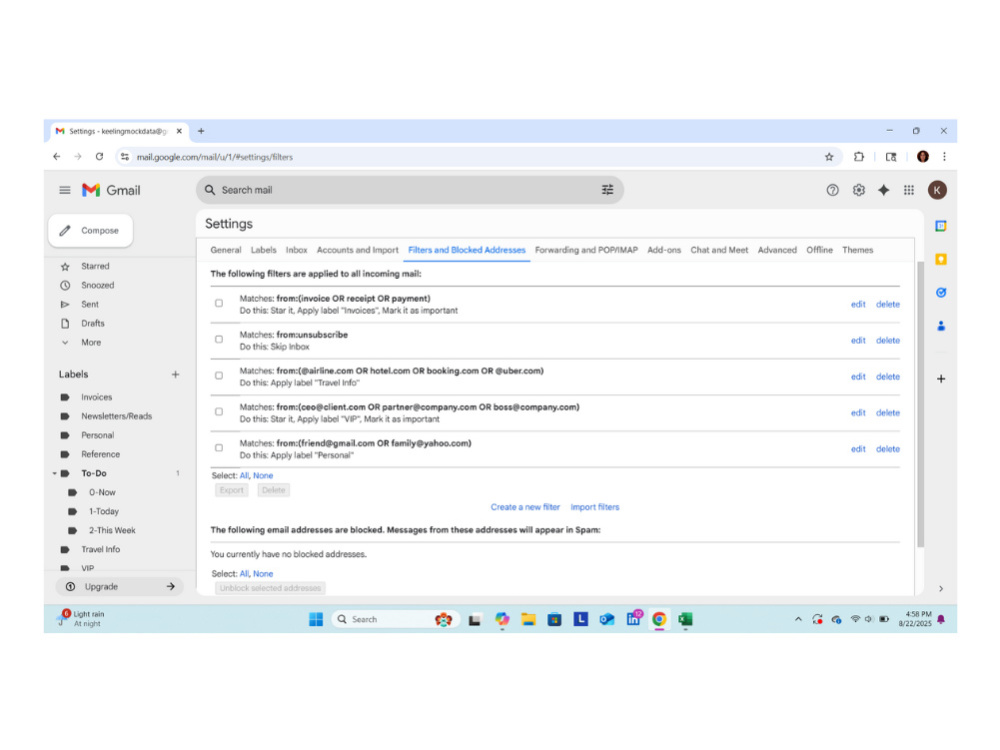Viewport: 1000px width, 750px height.
Task: Open LinkedIn taskbar icon
Action: pos(634,618)
